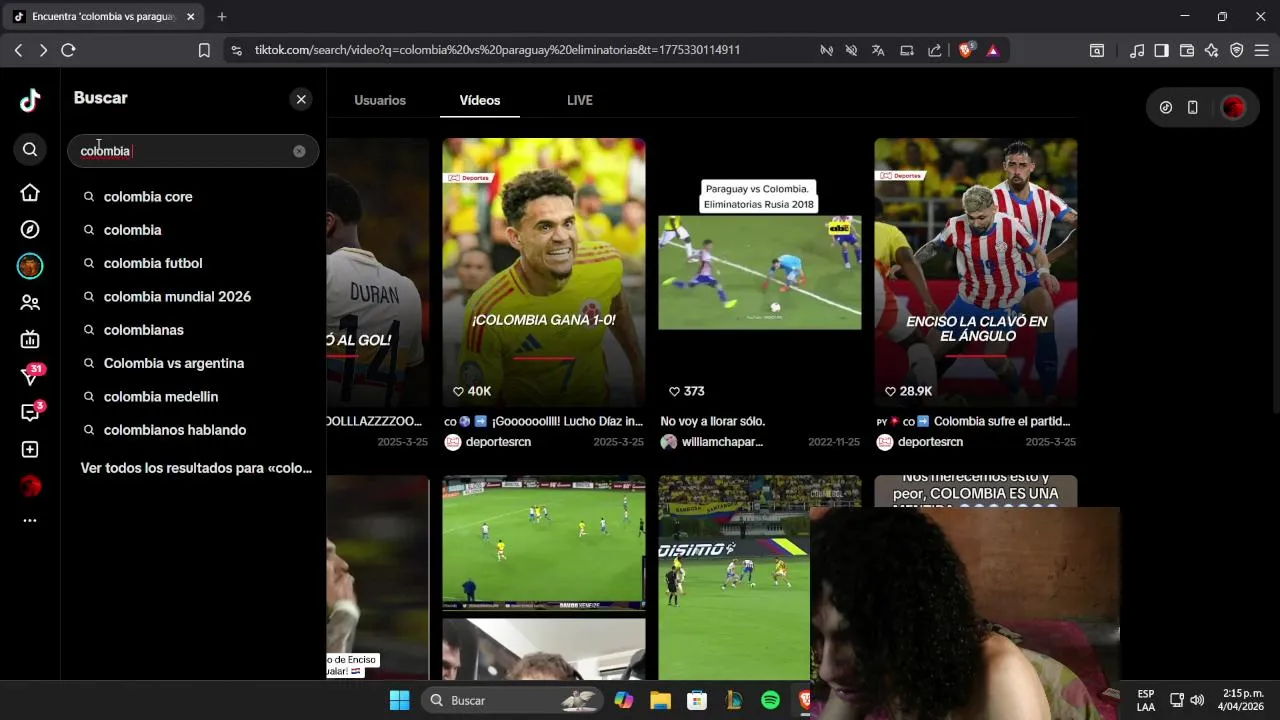The height and width of the screenshot is (720, 1280).
Task: Open the 'Paraguay vs Colombia. Eliminatorias Rusia 2018' video
Action: click(x=760, y=272)
